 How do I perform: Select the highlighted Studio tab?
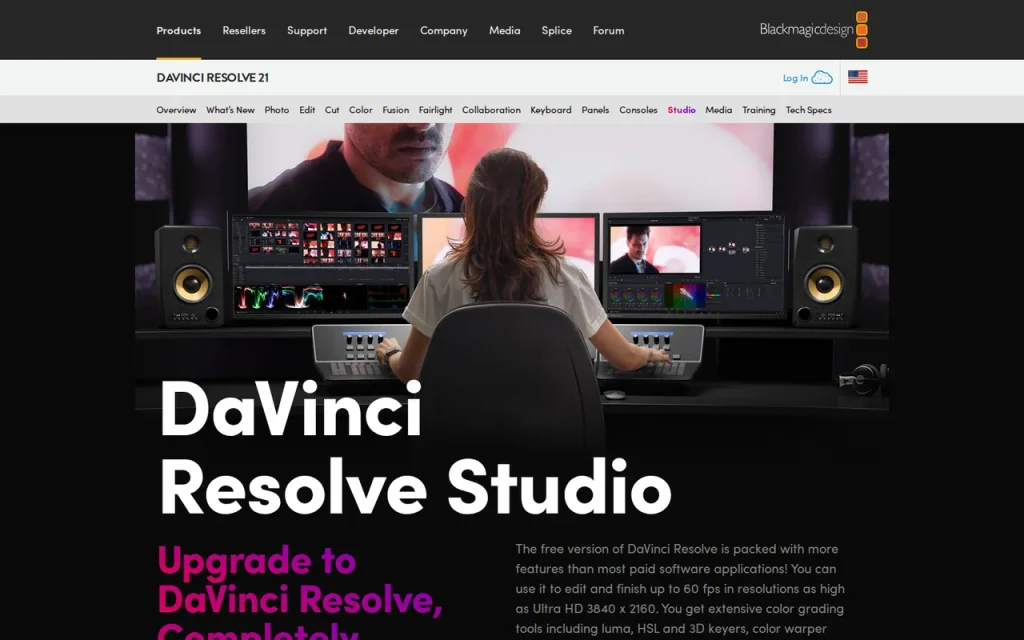tap(681, 110)
